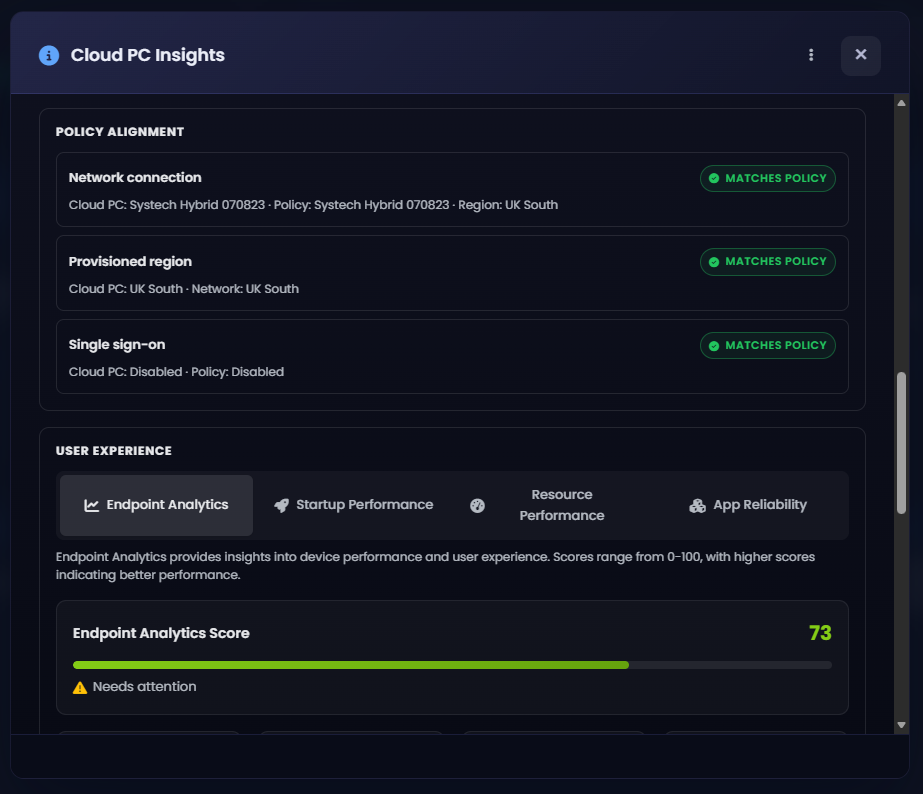Click the USER EXPERIENCE section heading
The height and width of the screenshot is (794, 923).
click(x=114, y=451)
